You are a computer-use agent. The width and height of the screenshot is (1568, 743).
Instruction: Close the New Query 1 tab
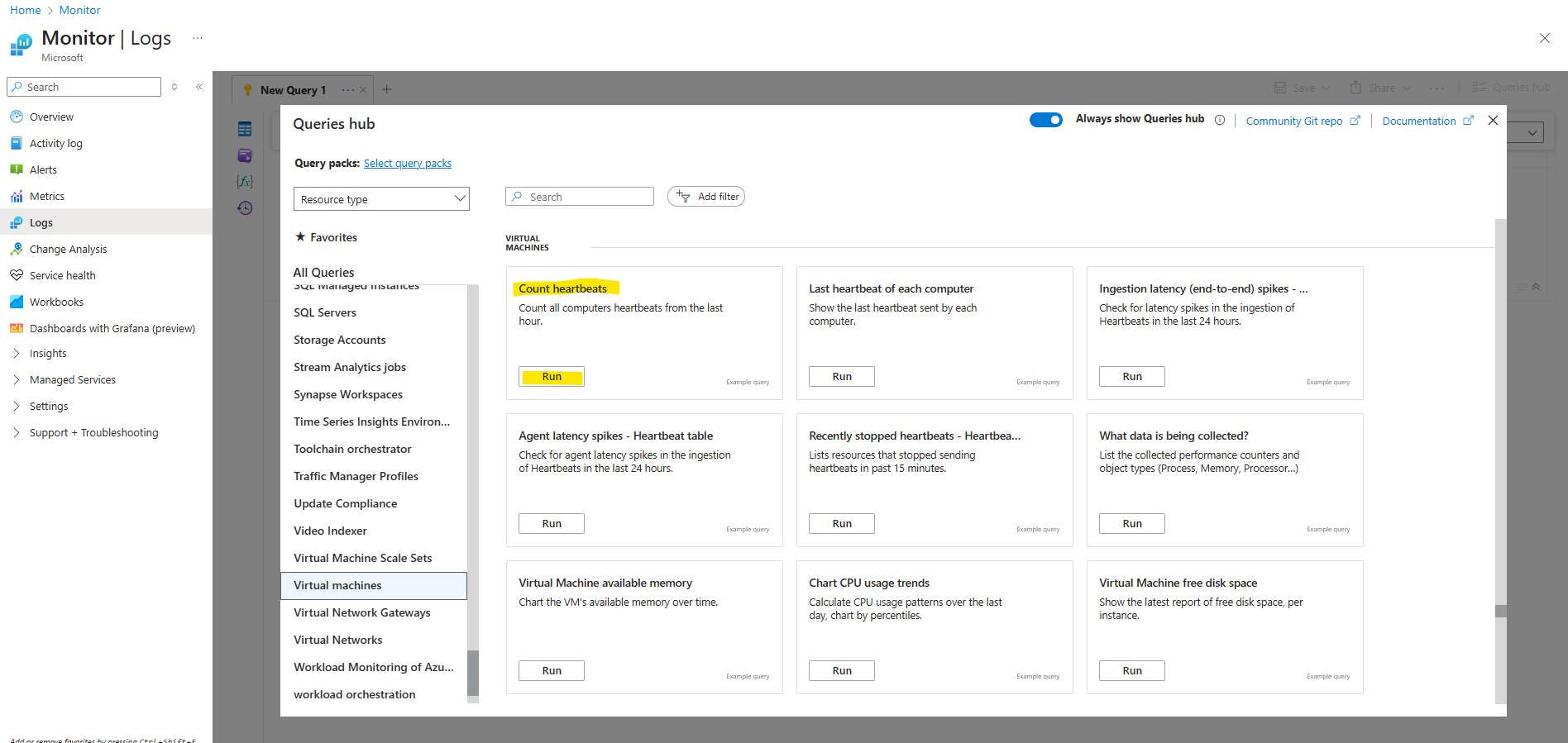click(x=363, y=90)
